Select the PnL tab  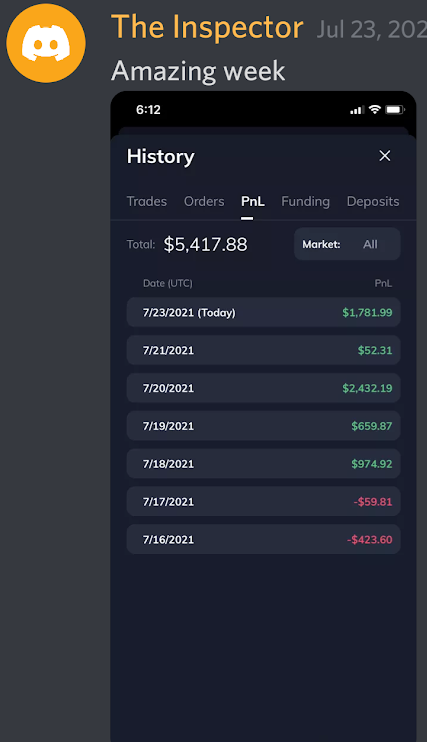pos(253,202)
